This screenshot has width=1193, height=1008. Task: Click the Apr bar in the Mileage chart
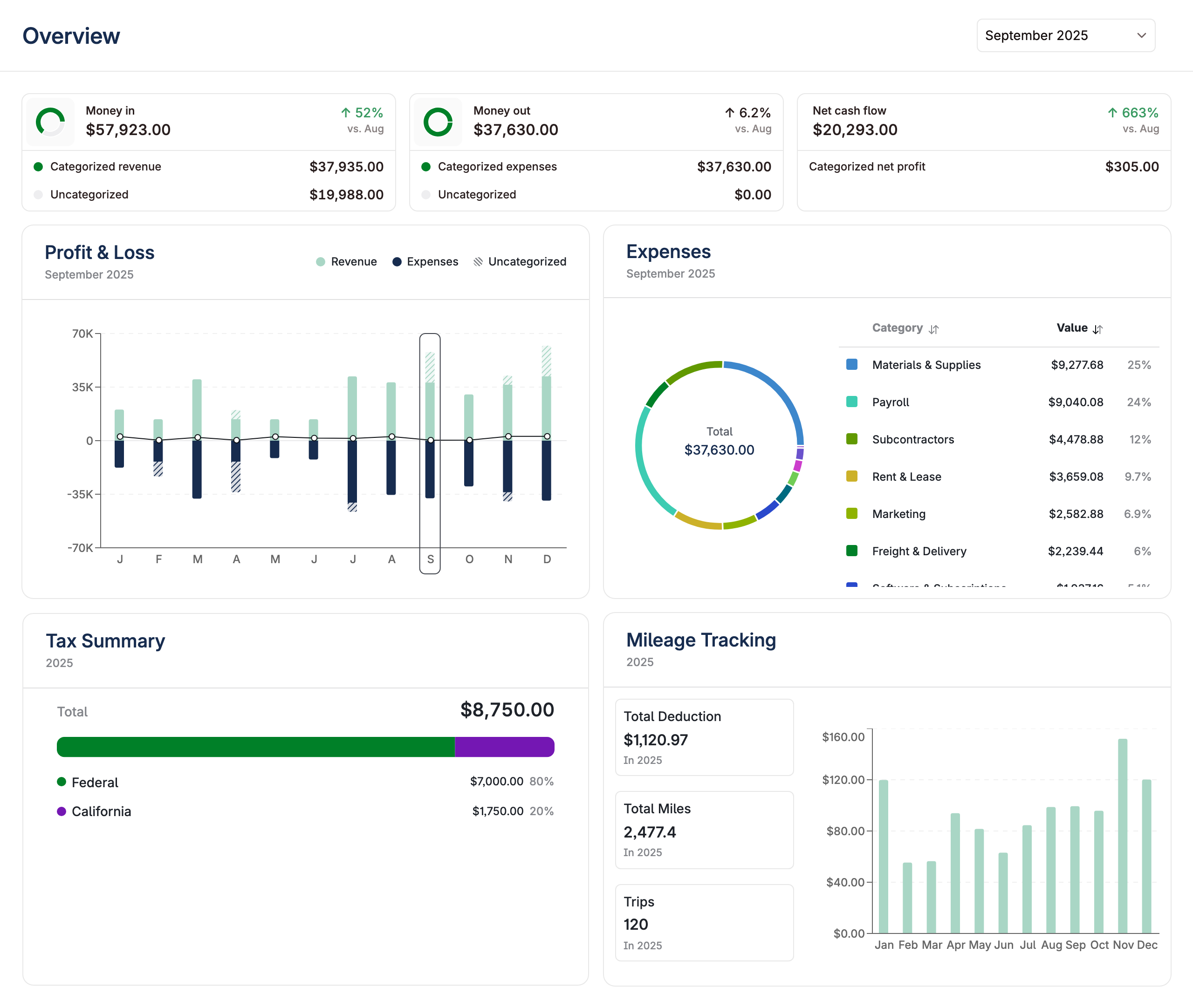[x=955, y=873]
